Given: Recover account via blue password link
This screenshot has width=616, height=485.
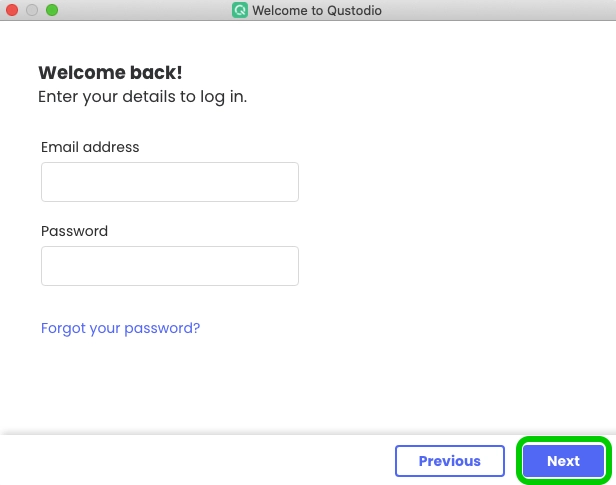Looking at the screenshot, I should pos(120,328).
